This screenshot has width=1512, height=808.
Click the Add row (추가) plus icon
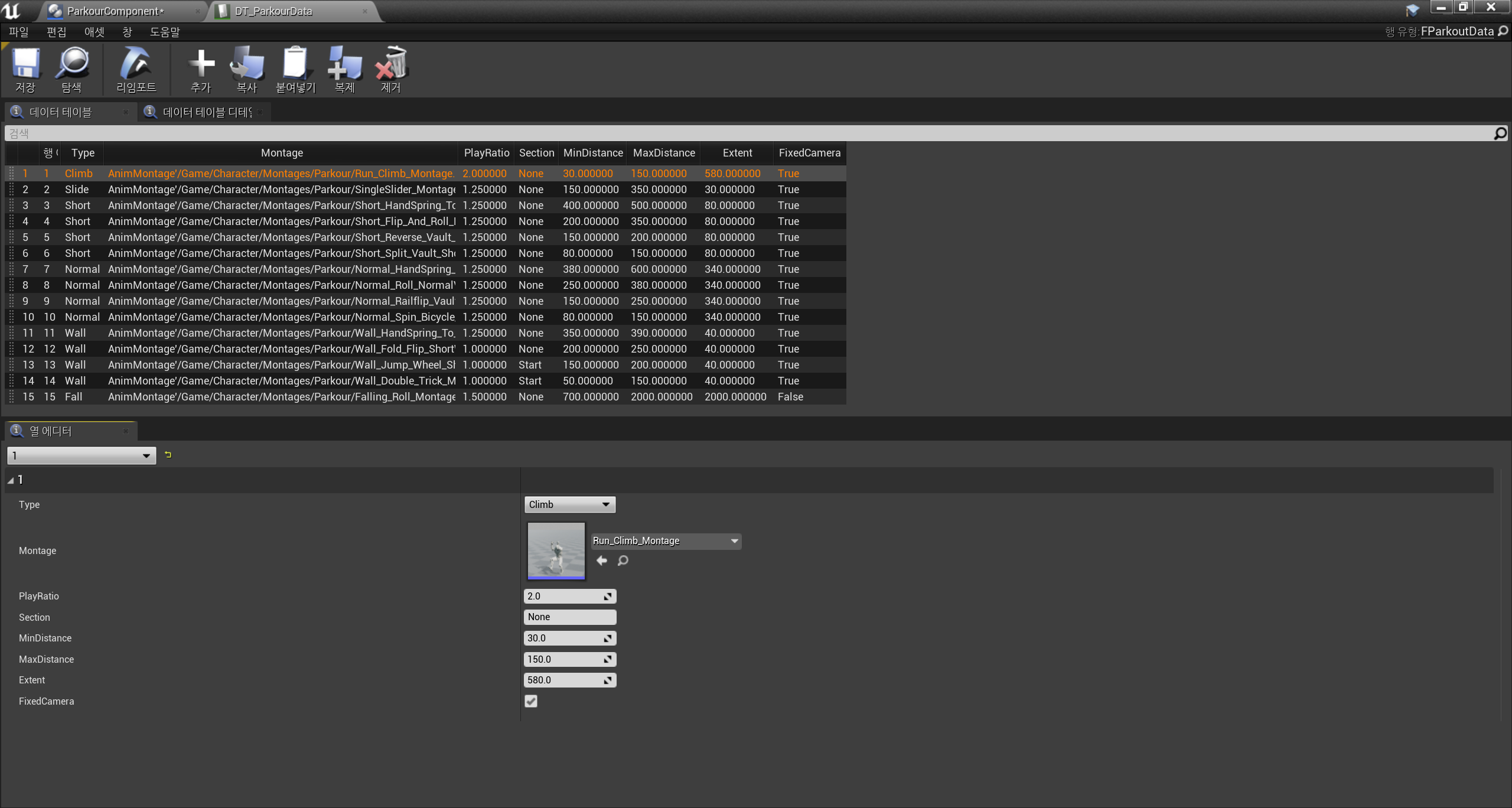201,64
